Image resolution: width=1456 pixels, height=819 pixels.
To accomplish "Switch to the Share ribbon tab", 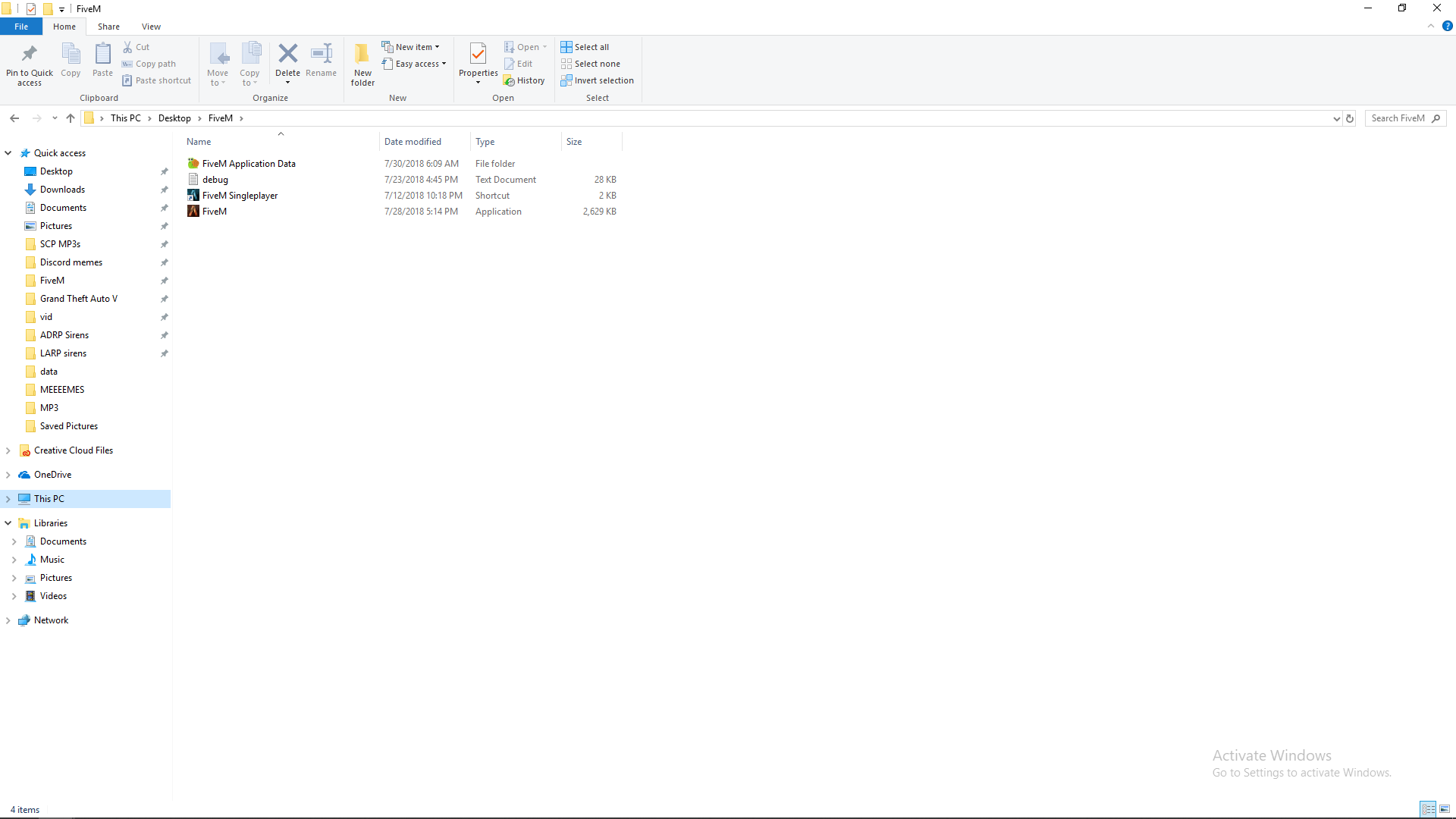I will pos(108,27).
